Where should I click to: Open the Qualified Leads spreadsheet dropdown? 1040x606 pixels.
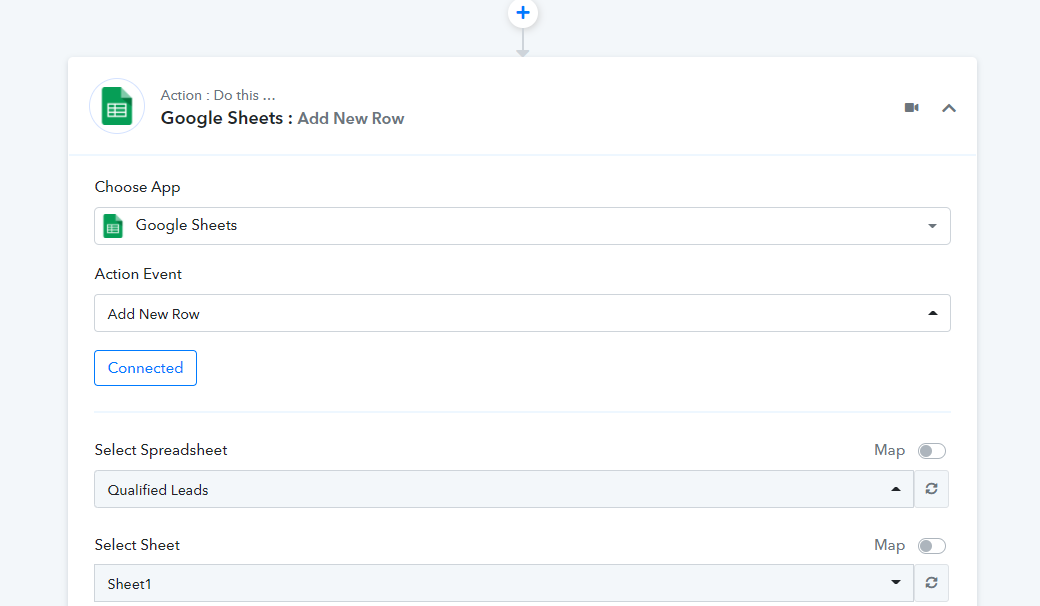point(504,489)
